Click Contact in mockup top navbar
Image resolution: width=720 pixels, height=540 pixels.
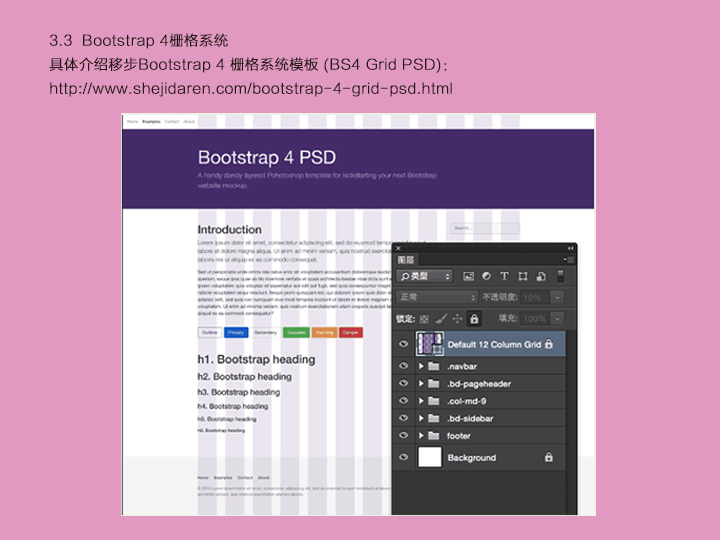pyautogui.click(x=172, y=122)
